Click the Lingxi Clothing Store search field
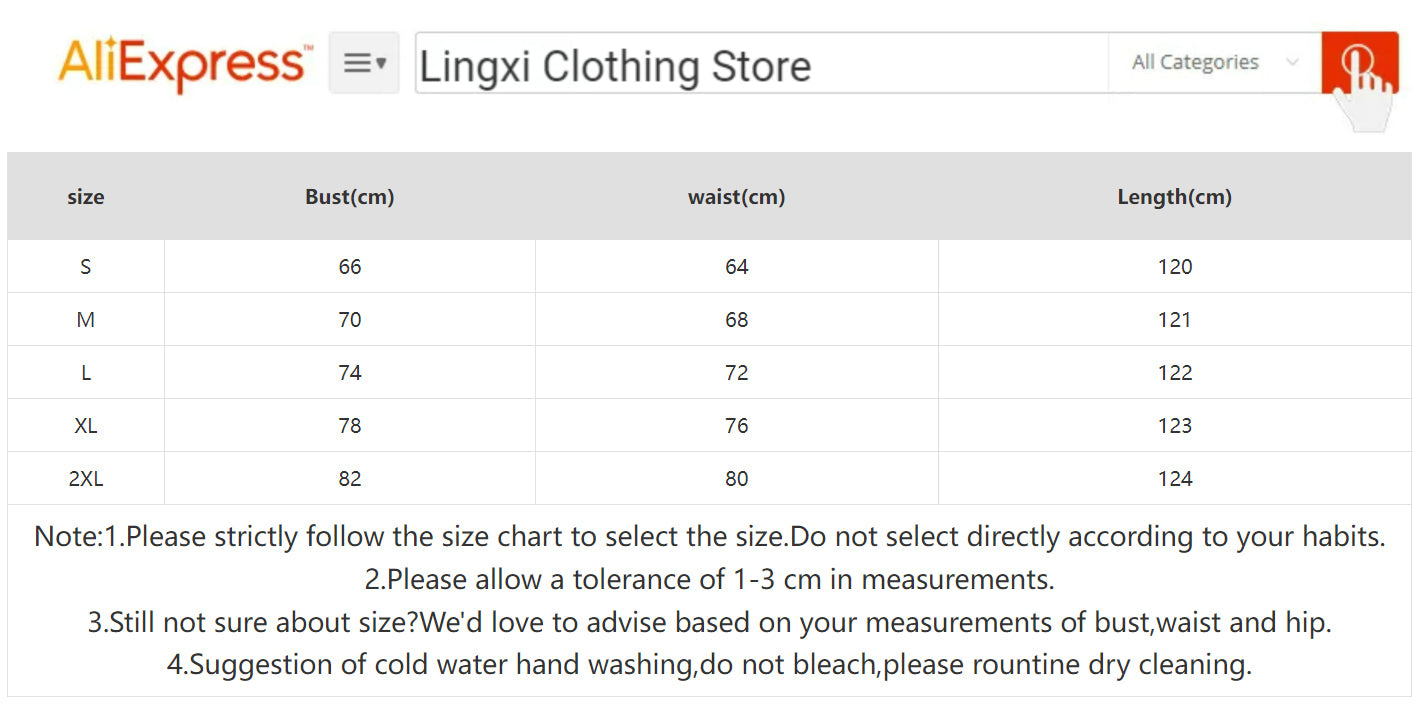The height and width of the screenshot is (713, 1422). [x=760, y=66]
